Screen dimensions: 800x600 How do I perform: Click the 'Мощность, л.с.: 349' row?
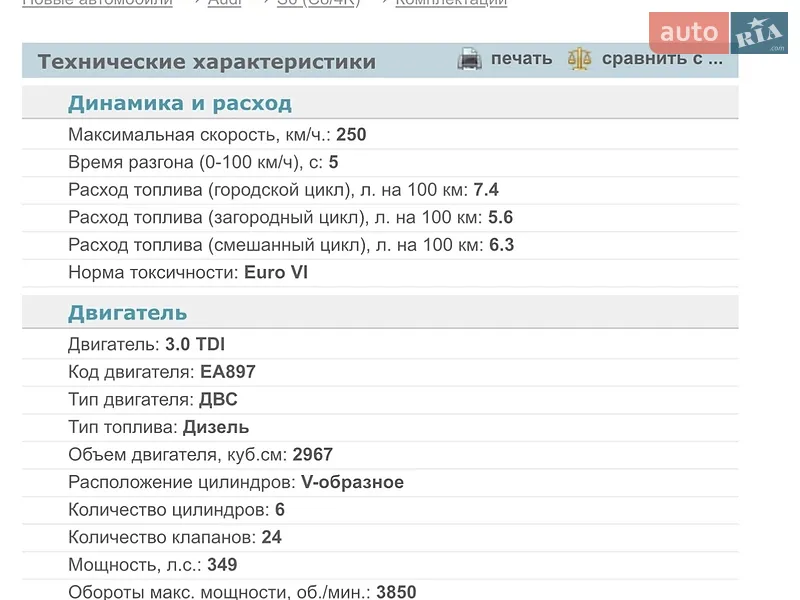click(380, 565)
